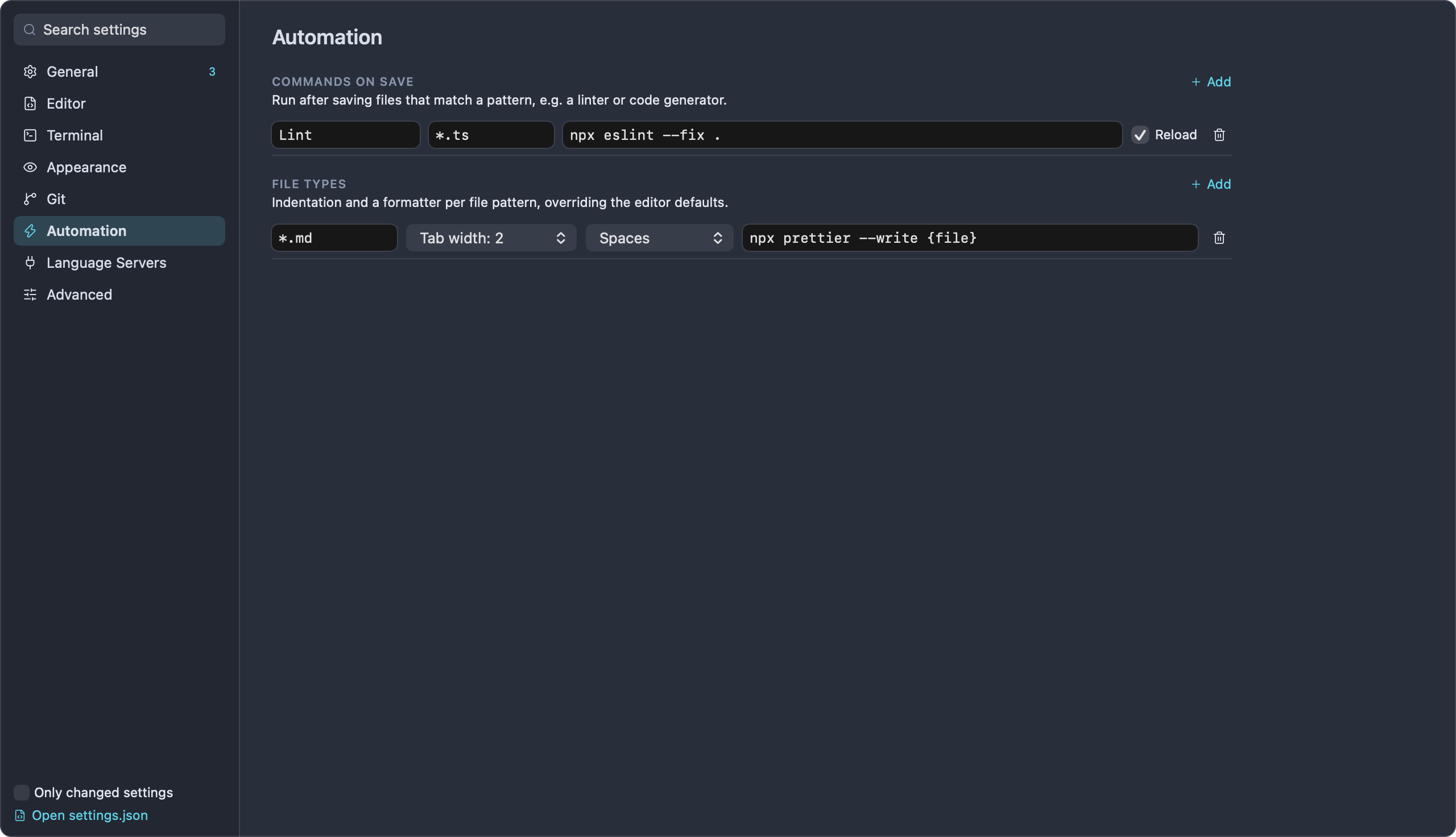Focus the Search settings field
1456x837 pixels.
(119, 30)
